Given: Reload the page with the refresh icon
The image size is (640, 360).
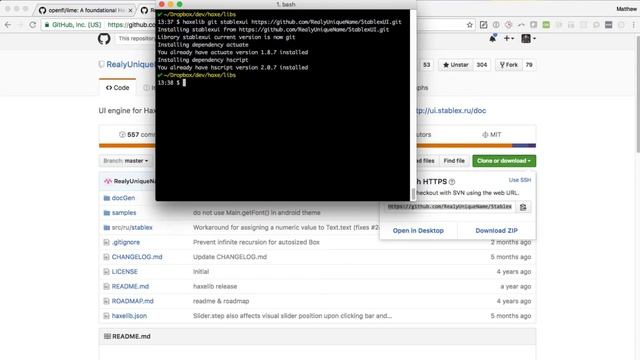Looking at the screenshot, I should click(x=33, y=24).
